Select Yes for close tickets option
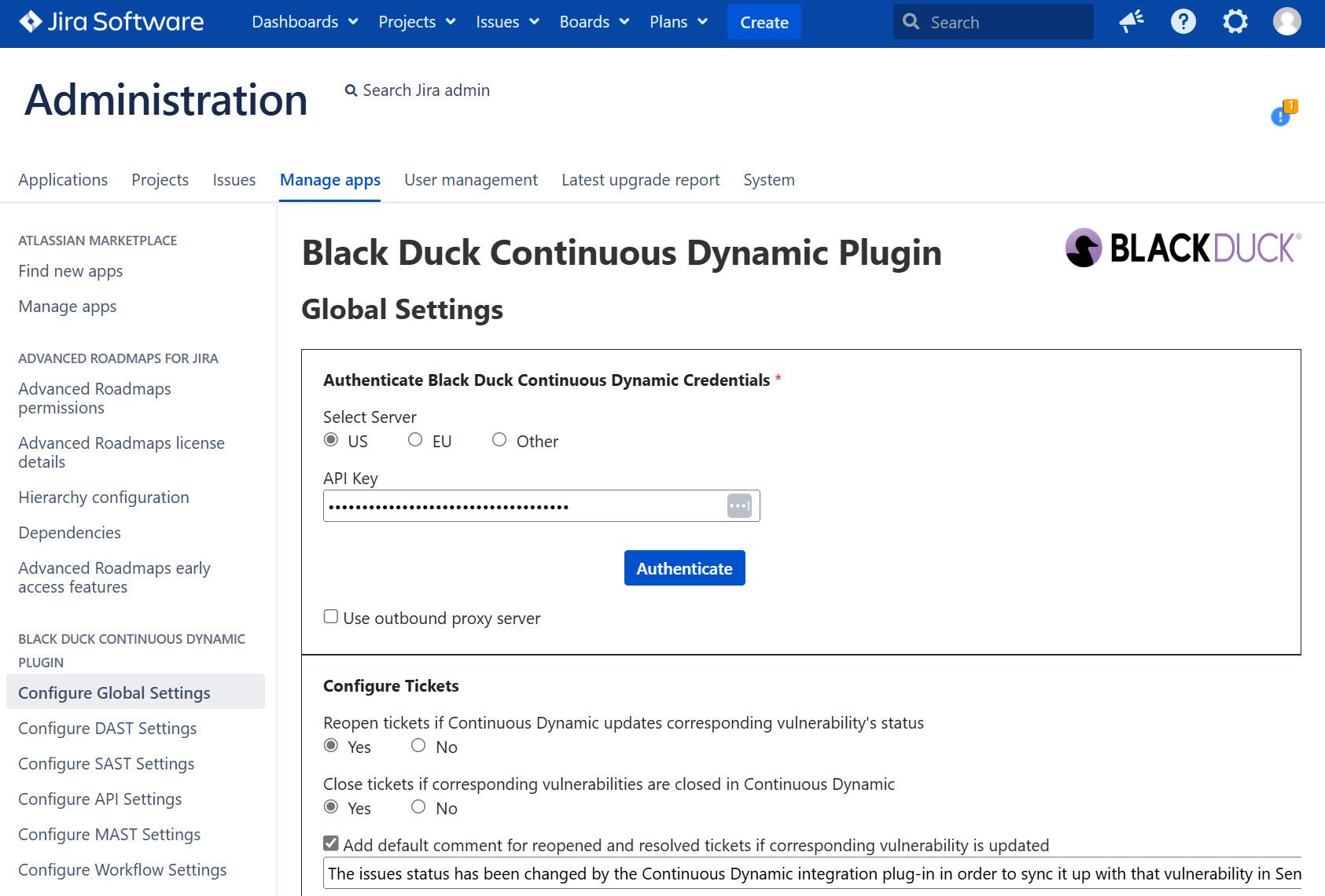The image size is (1325, 896). tap(331, 806)
